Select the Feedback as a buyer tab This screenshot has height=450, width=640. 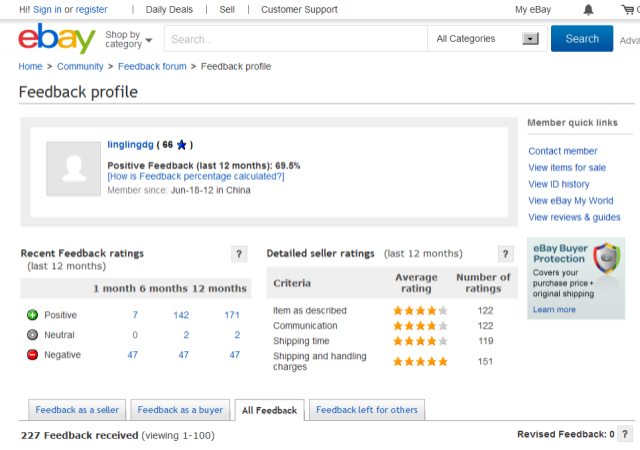[x=180, y=410]
